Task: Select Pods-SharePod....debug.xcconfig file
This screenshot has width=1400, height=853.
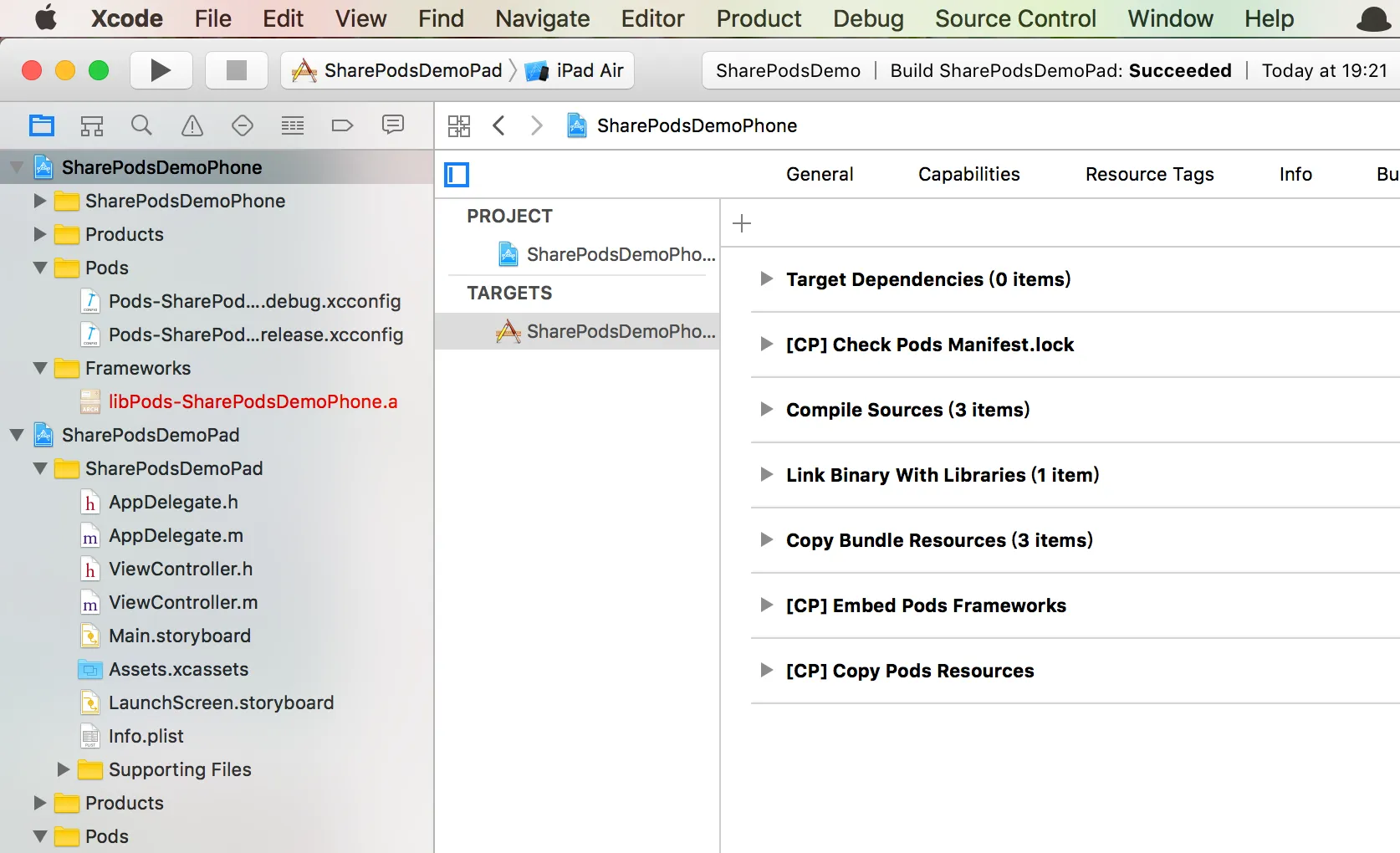Action: pyautogui.click(x=255, y=301)
